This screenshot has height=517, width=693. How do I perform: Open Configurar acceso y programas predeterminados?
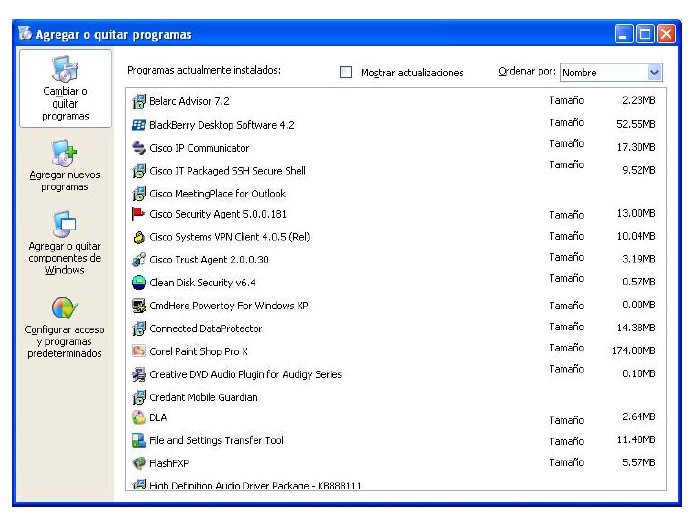point(65,327)
